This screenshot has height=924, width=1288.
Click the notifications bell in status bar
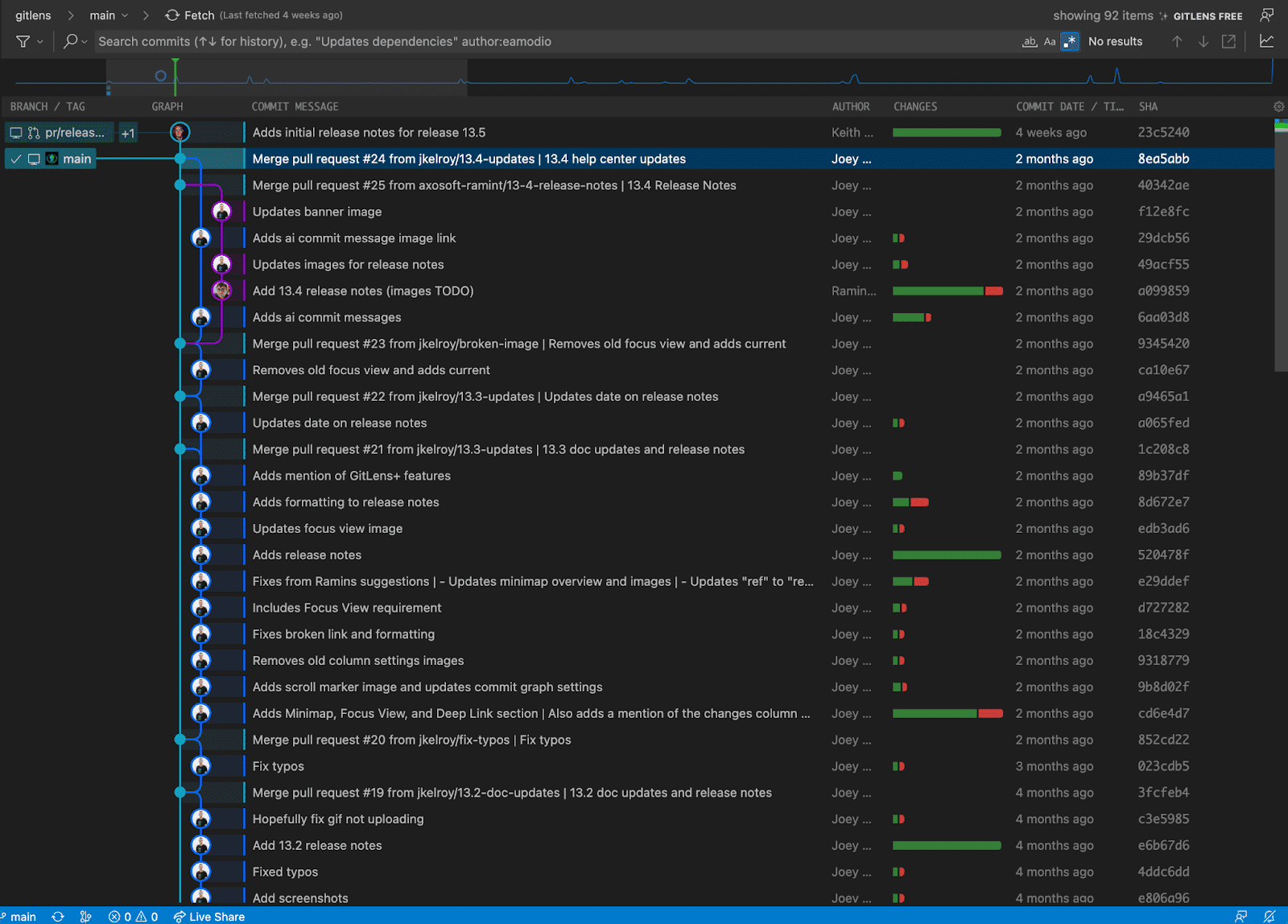click(x=1269, y=916)
